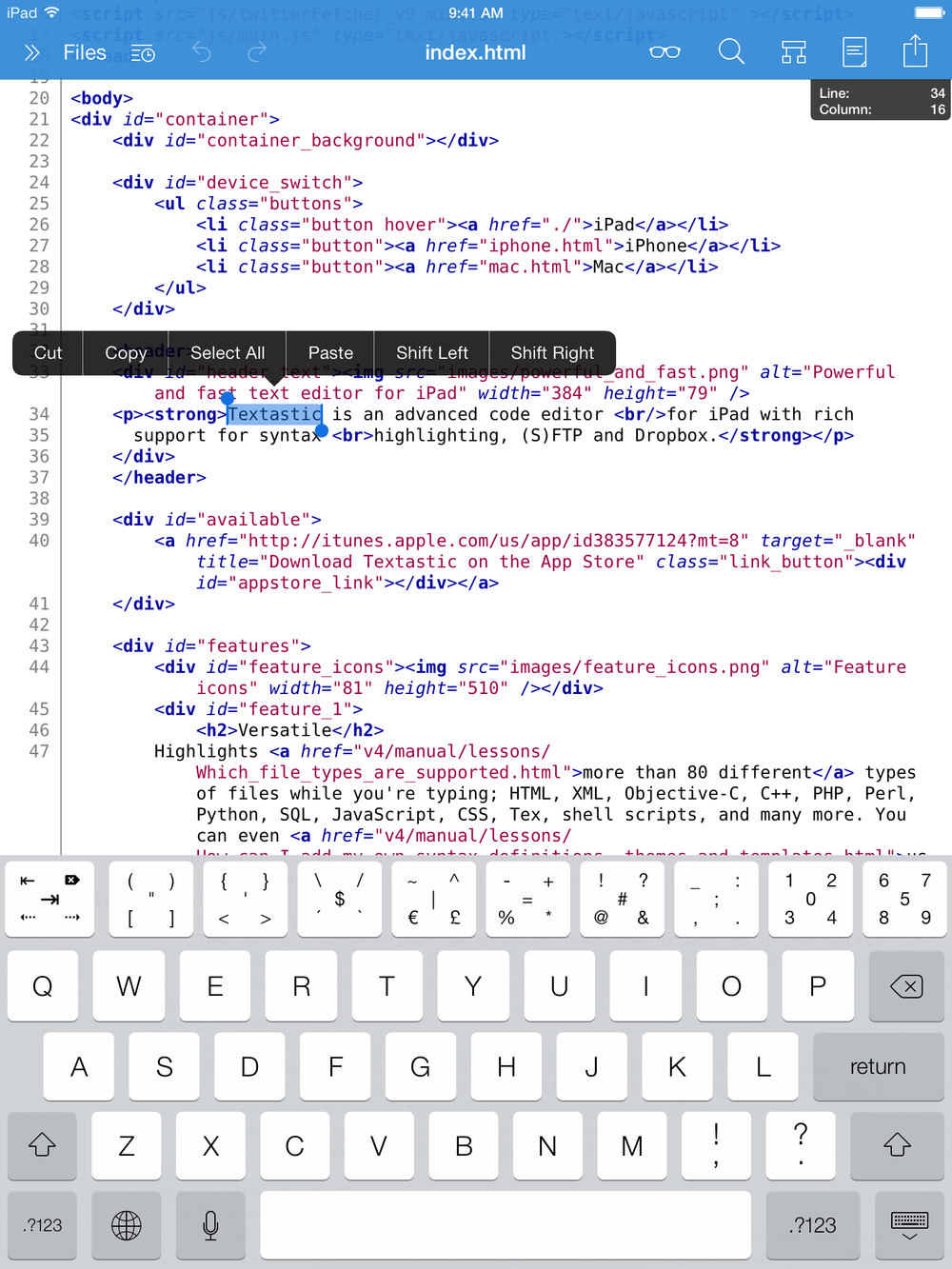
Task: Hide the keyboard with dismiss key
Action: (x=909, y=1225)
